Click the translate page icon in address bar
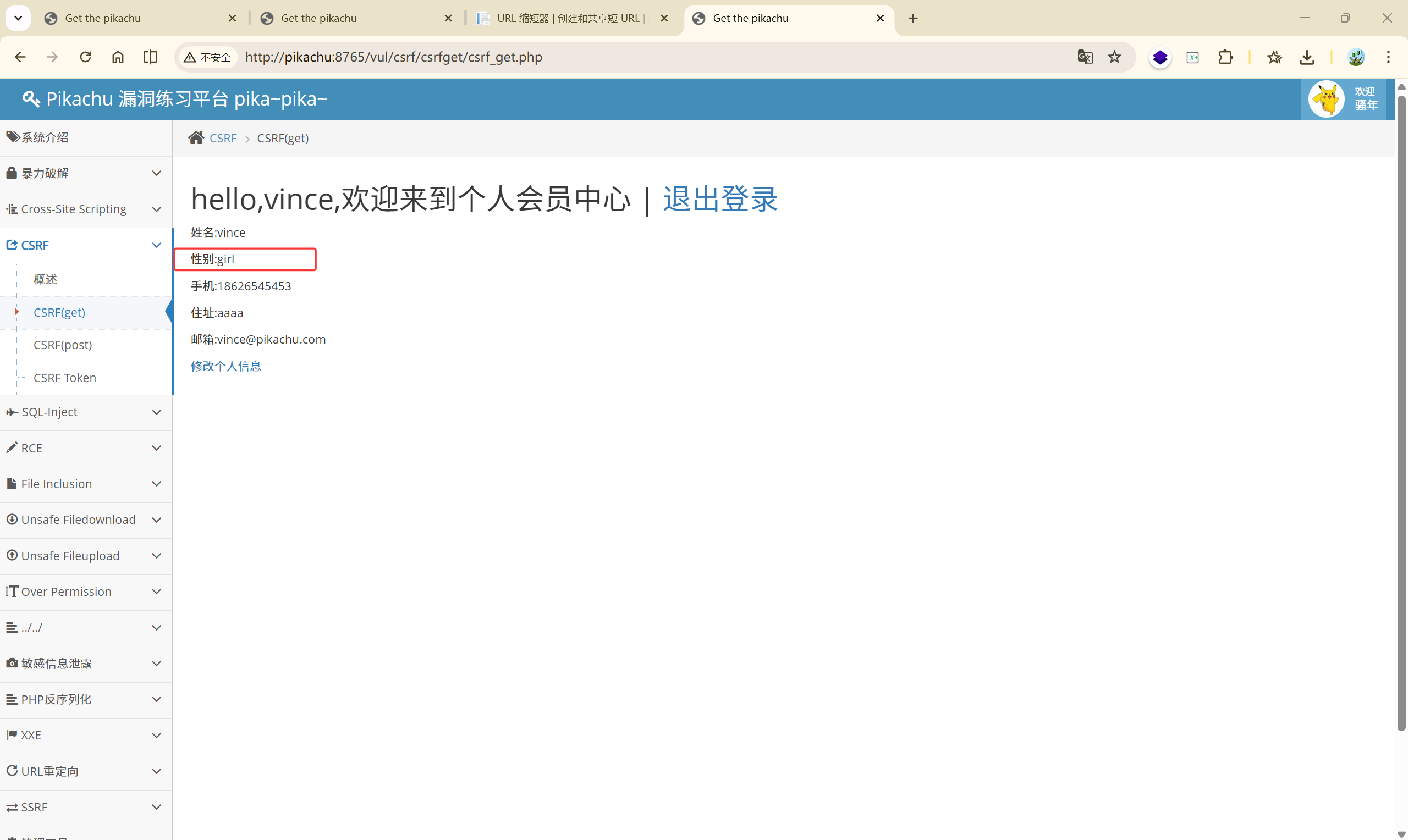The width and height of the screenshot is (1408, 840). [x=1085, y=57]
